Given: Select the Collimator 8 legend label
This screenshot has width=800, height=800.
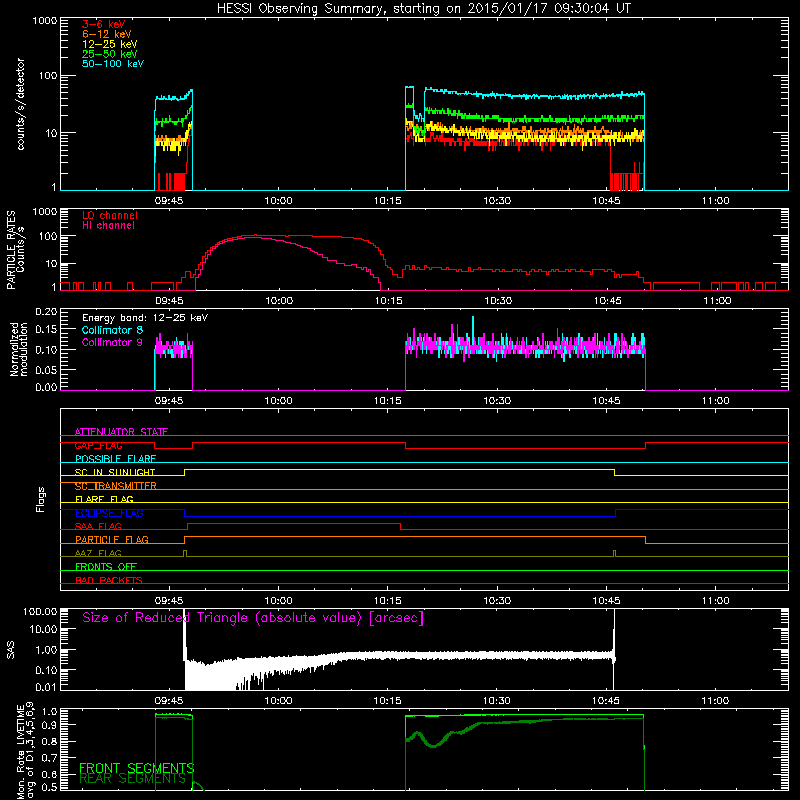Looking at the screenshot, I should pos(112,330).
